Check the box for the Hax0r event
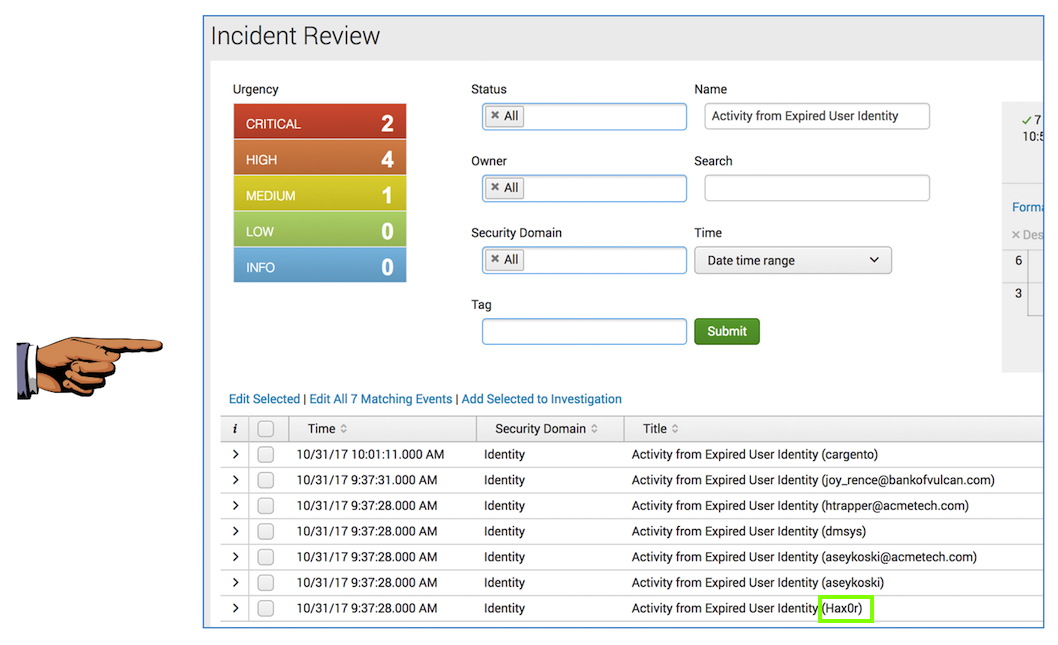This screenshot has height=645, width=1058. [265, 608]
